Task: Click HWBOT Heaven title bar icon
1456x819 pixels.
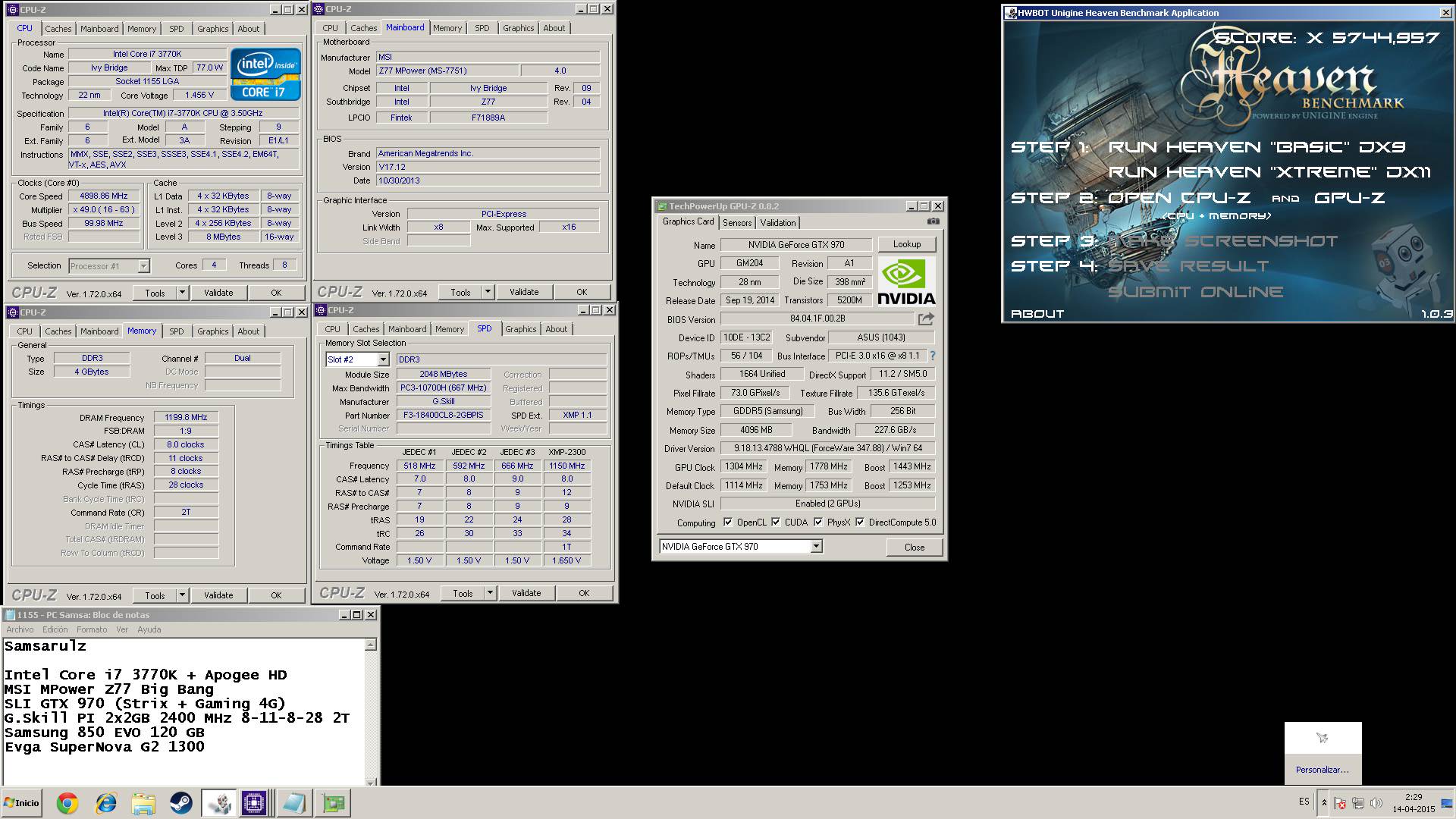Action: [1010, 13]
